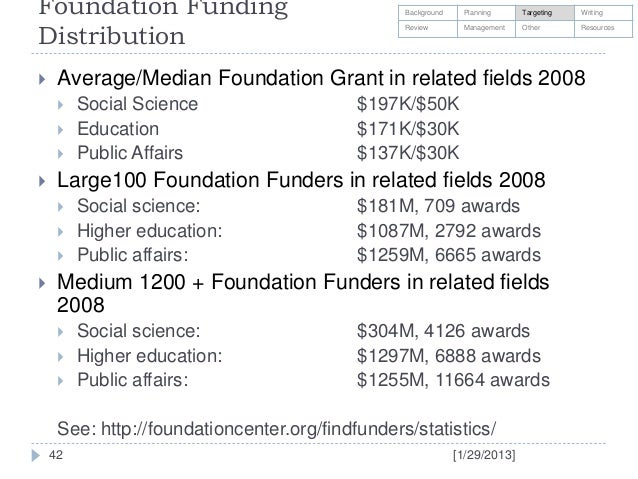This screenshot has height=479, width=638.
Task: Open the Resources section cell
Action: pyautogui.click(x=603, y=29)
